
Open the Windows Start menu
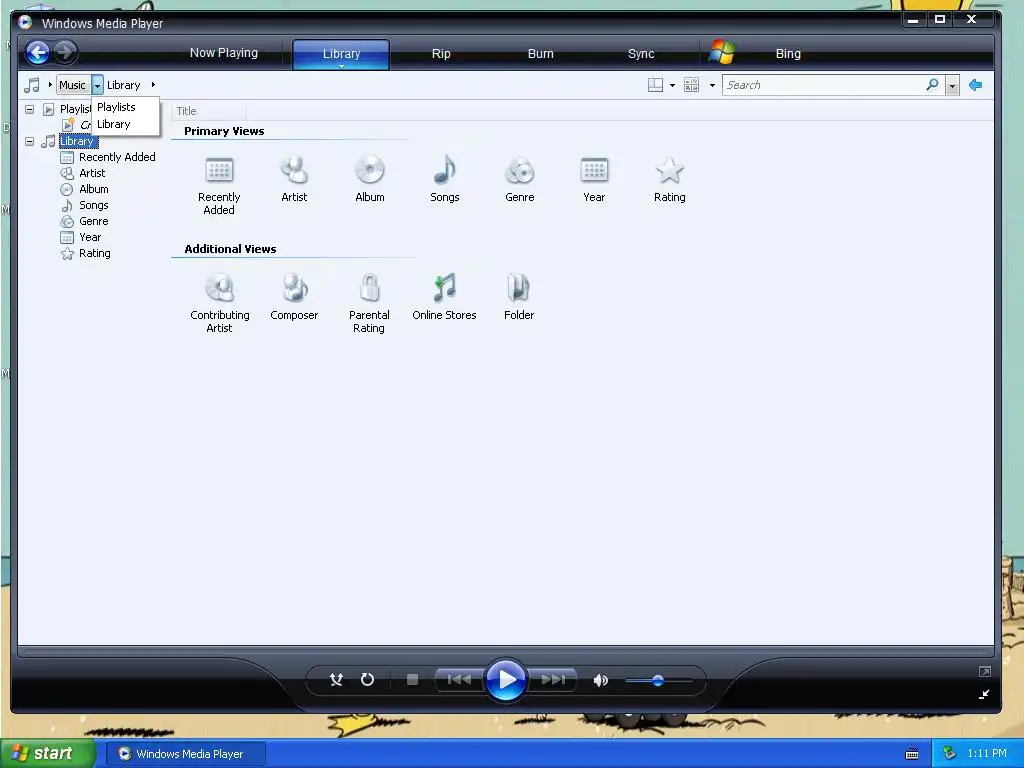(x=47, y=754)
